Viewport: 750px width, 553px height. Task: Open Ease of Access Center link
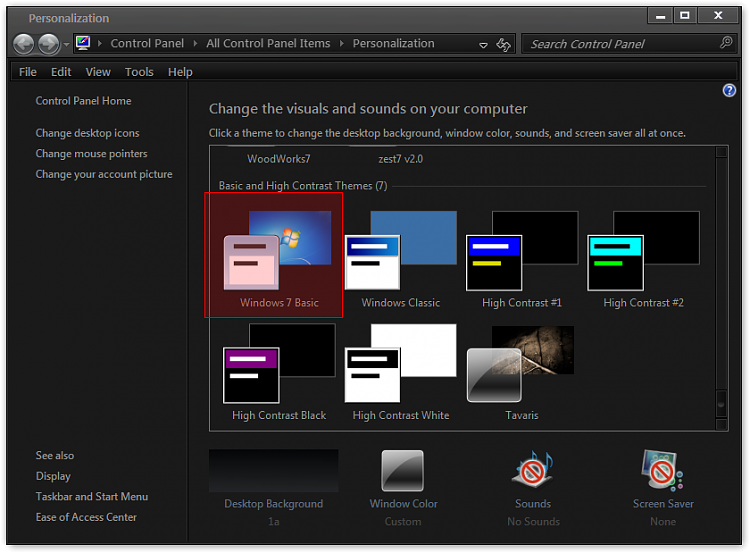pos(86,517)
